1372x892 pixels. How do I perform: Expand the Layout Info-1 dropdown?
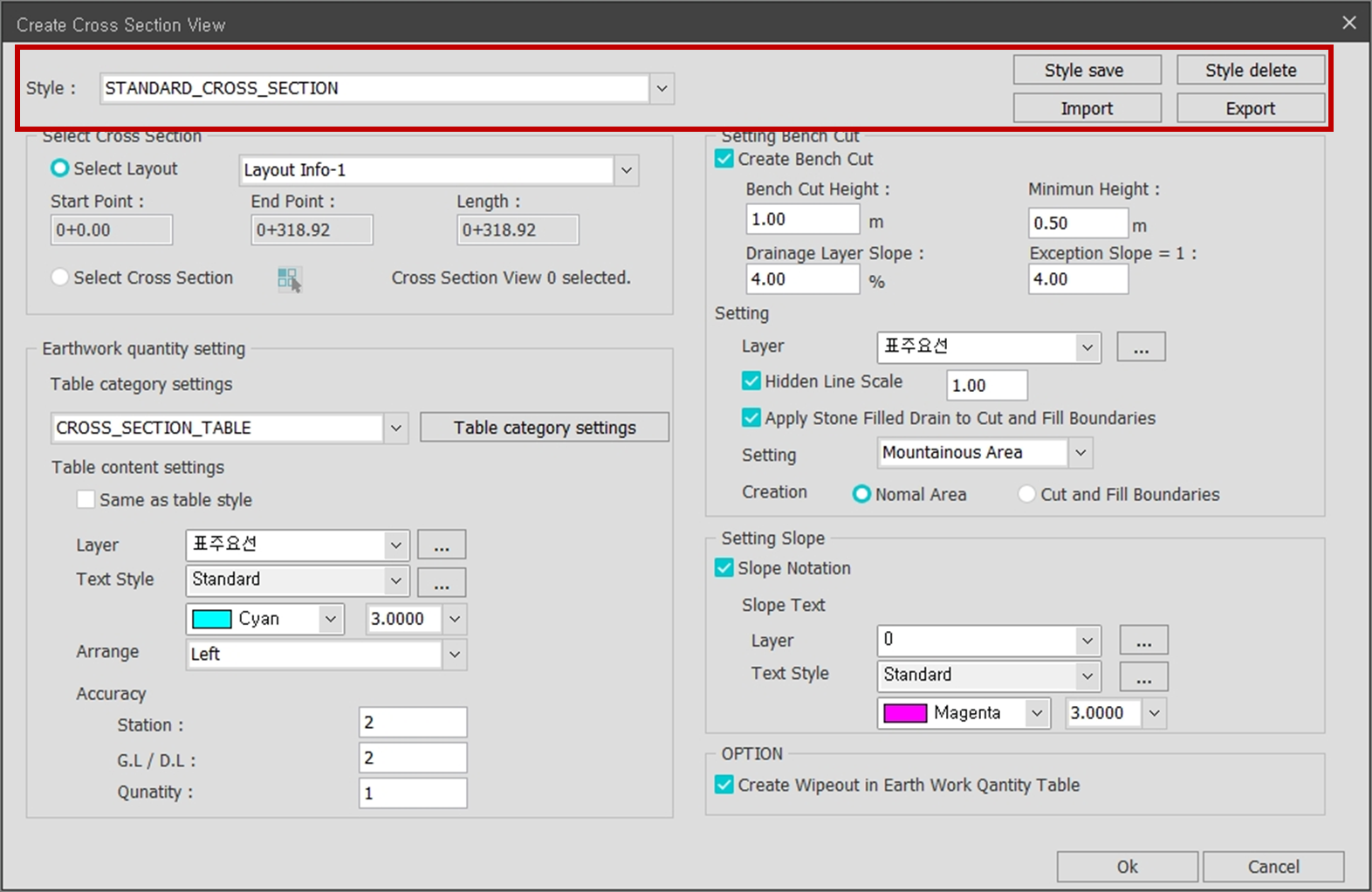point(626,170)
